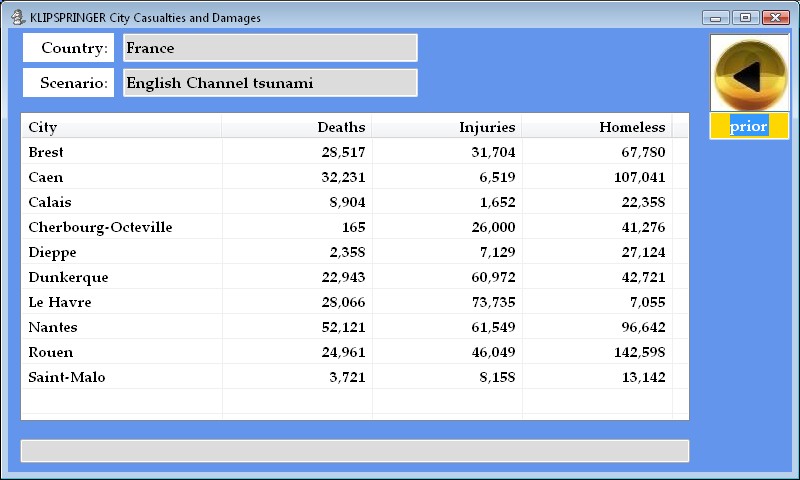Sort table by City column header

pyautogui.click(x=120, y=127)
